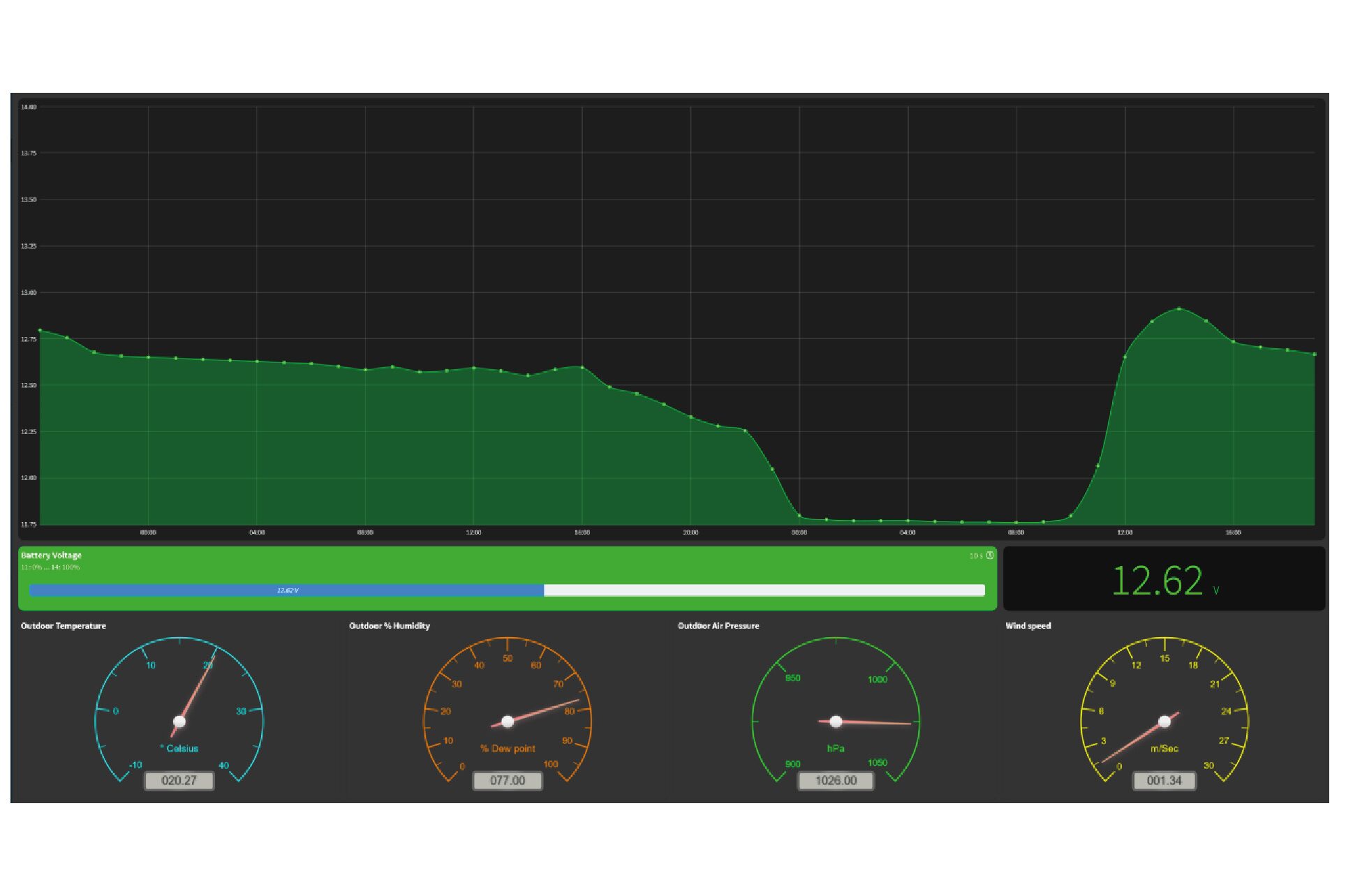
Task: Click the 14.00 y-axis label
Action: pos(28,107)
